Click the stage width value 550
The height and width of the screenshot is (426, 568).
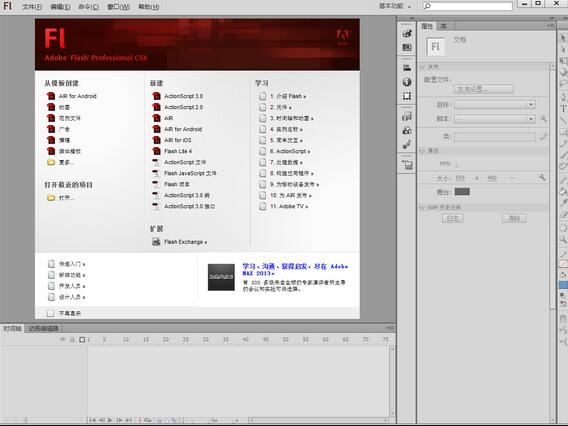pos(460,178)
